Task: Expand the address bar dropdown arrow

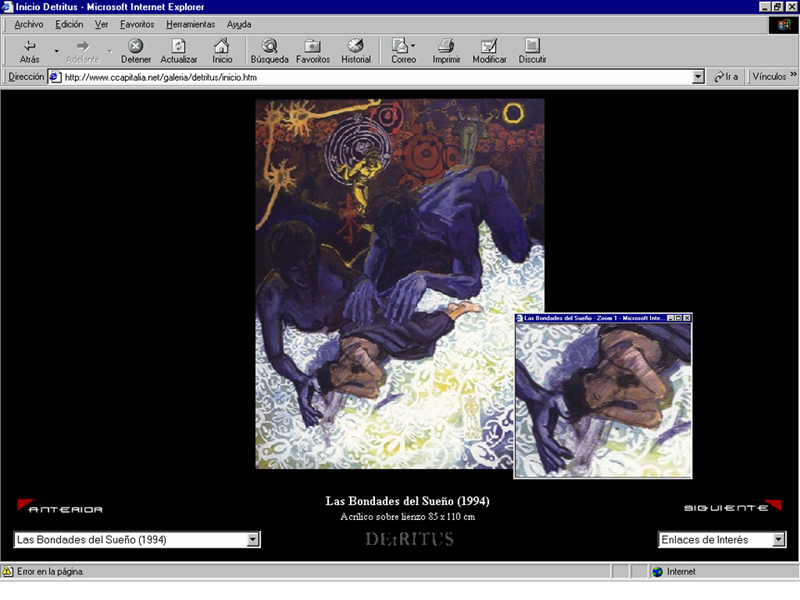Action: click(698, 77)
